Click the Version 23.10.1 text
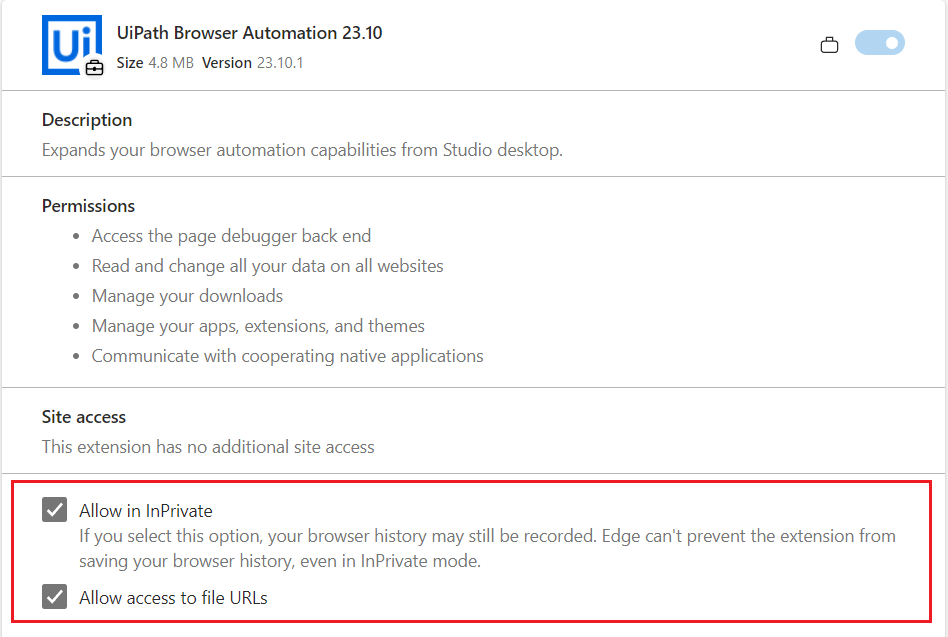 coord(252,63)
